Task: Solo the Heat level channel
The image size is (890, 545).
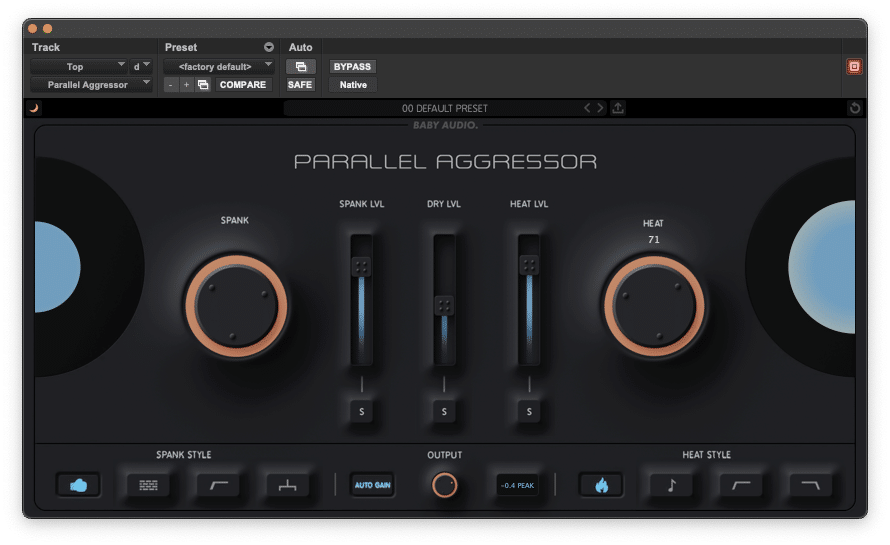Action: pyautogui.click(x=529, y=412)
